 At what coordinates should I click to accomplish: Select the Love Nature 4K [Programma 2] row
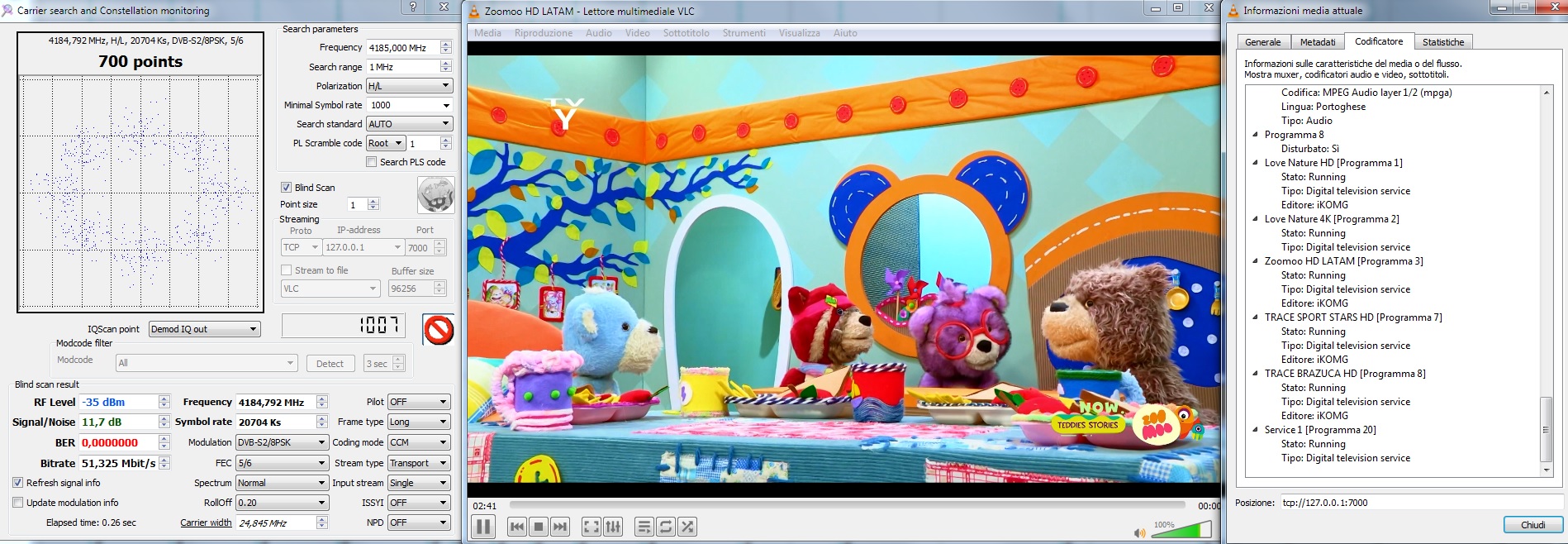coord(1332,219)
